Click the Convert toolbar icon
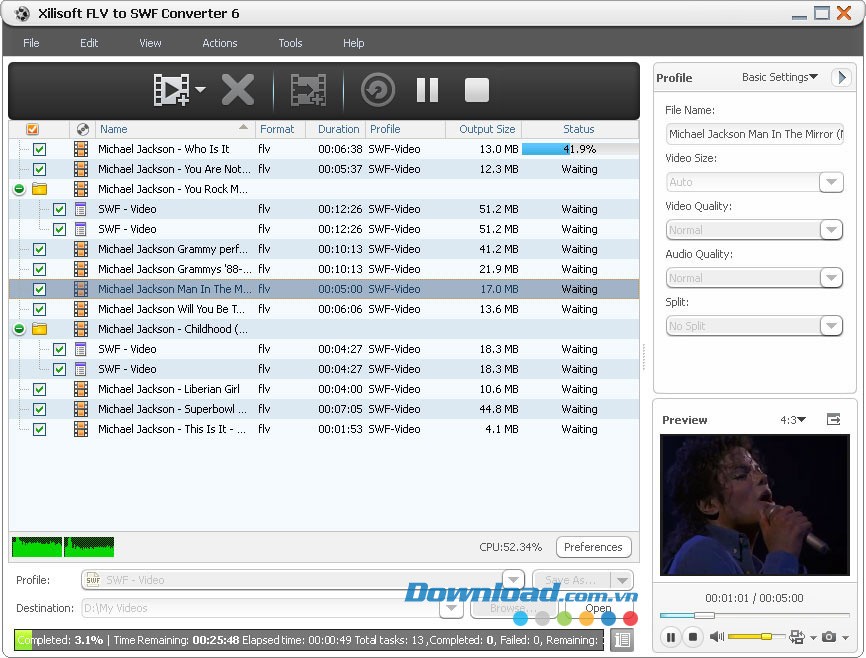 [308, 88]
